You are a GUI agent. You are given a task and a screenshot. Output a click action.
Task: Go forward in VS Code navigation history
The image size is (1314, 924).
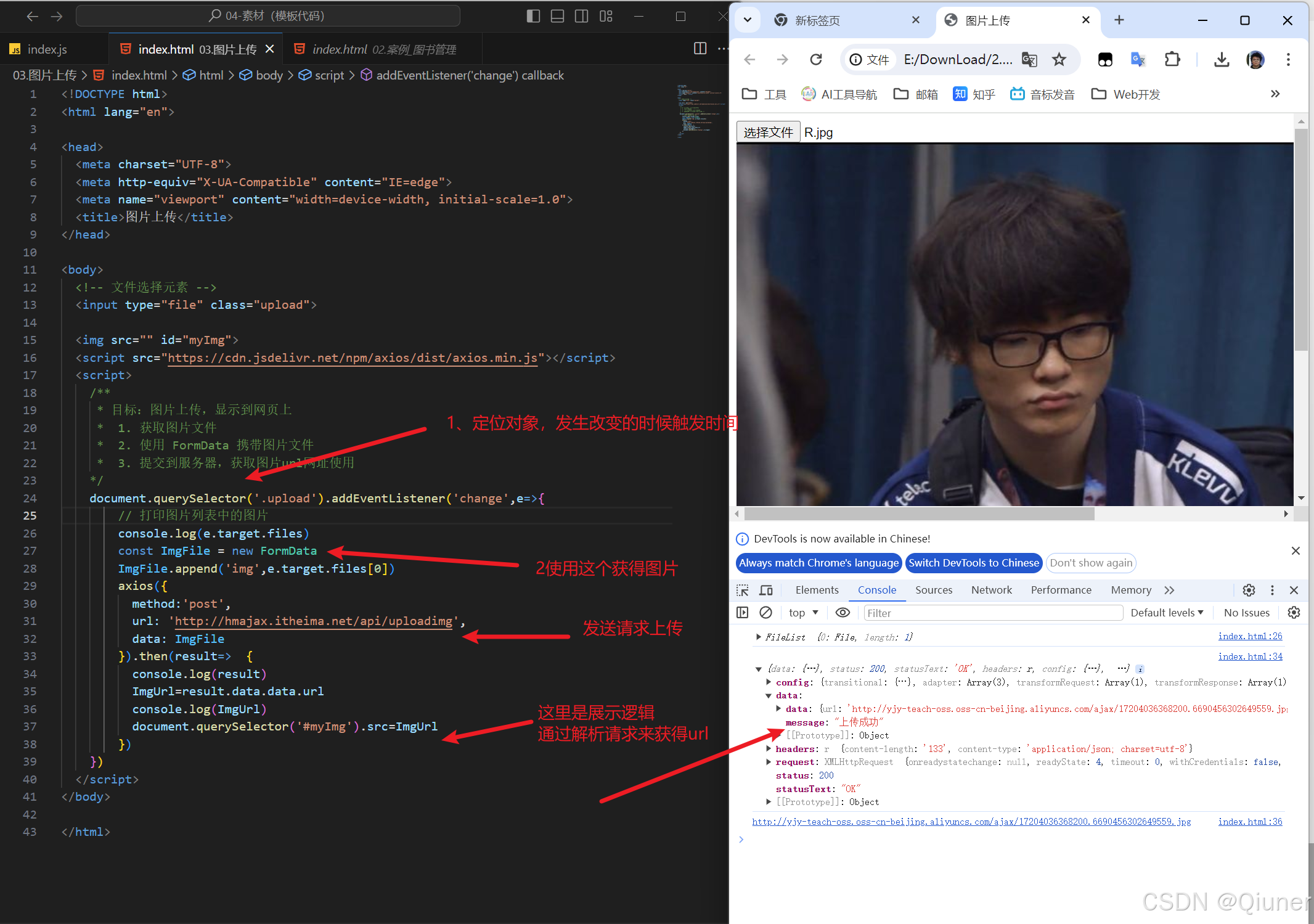(x=57, y=17)
